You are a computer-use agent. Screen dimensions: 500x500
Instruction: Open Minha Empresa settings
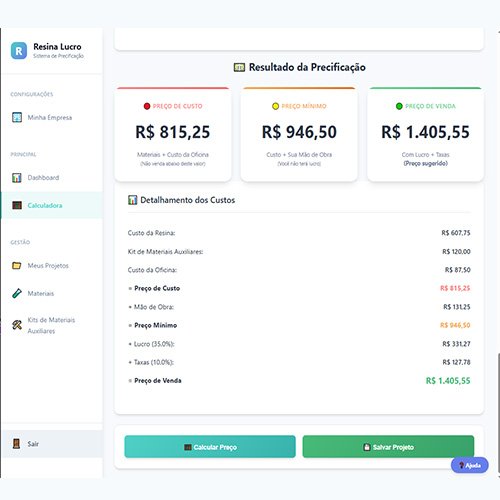[52, 117]
